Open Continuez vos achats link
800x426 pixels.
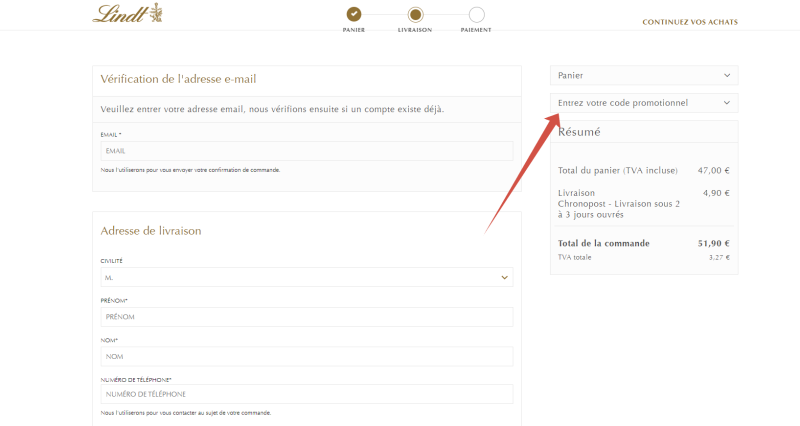pyautogui.click(x=690, y=22)
